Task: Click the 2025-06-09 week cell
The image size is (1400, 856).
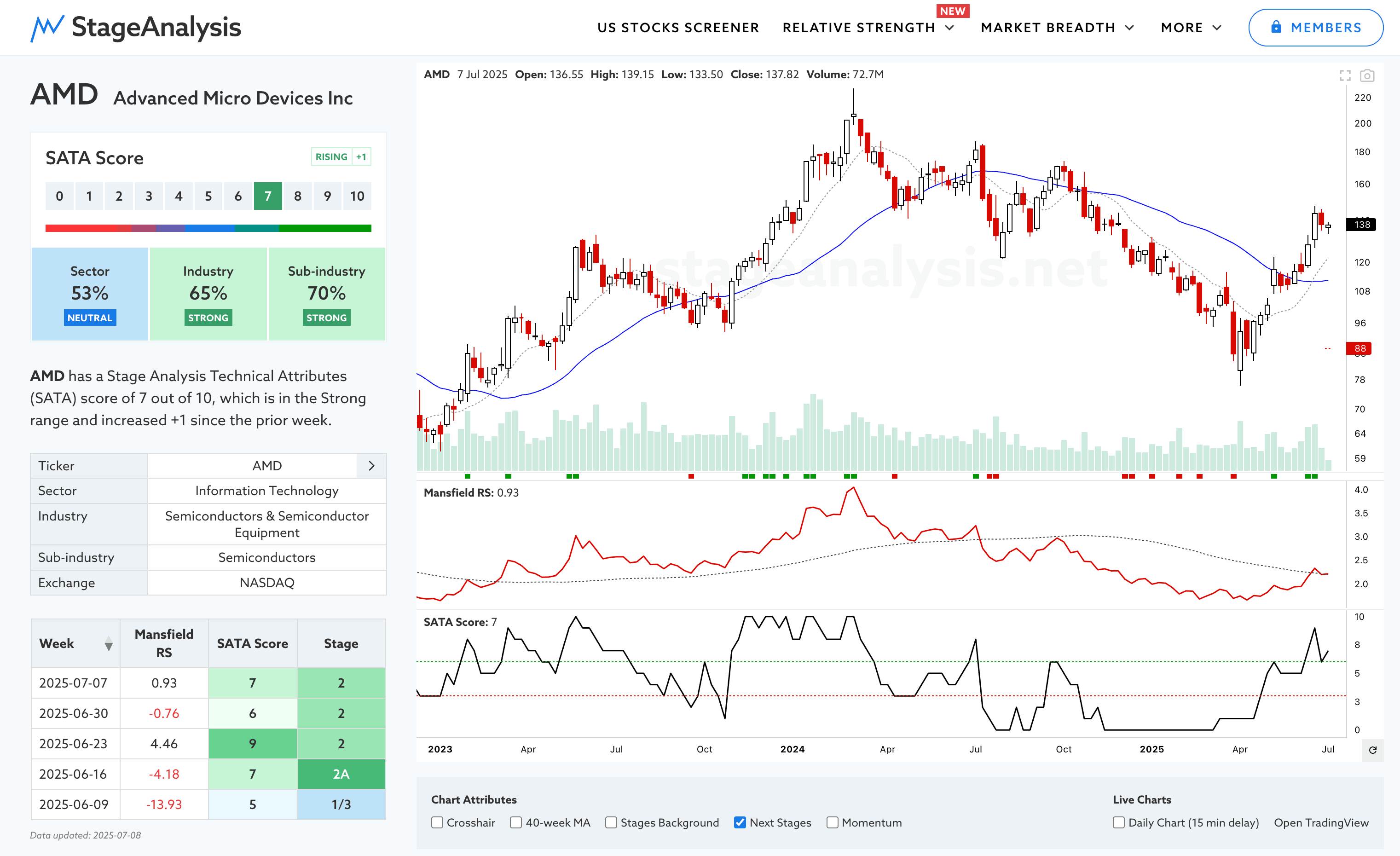Action: click(75, 804)
